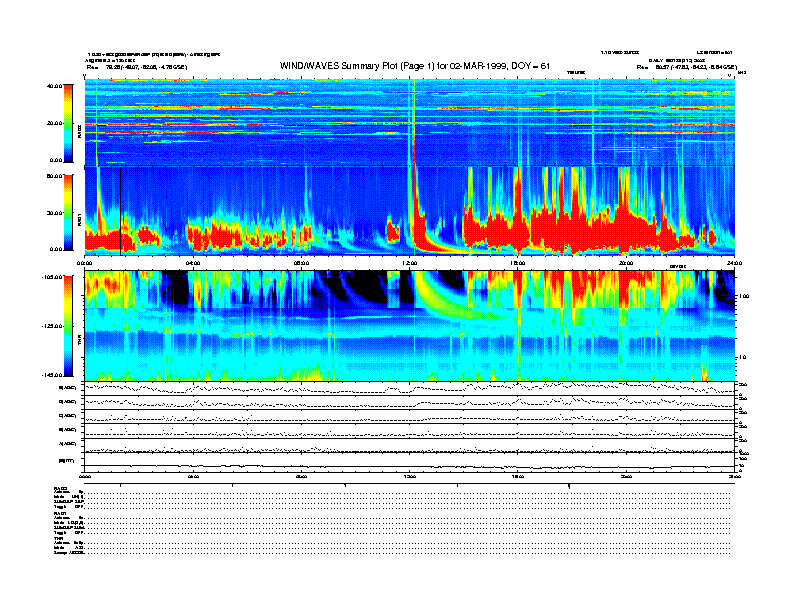Click the -105.00 label on TNR color scale
The height and width of the screenshot is (612, 792).
(52, 277)
